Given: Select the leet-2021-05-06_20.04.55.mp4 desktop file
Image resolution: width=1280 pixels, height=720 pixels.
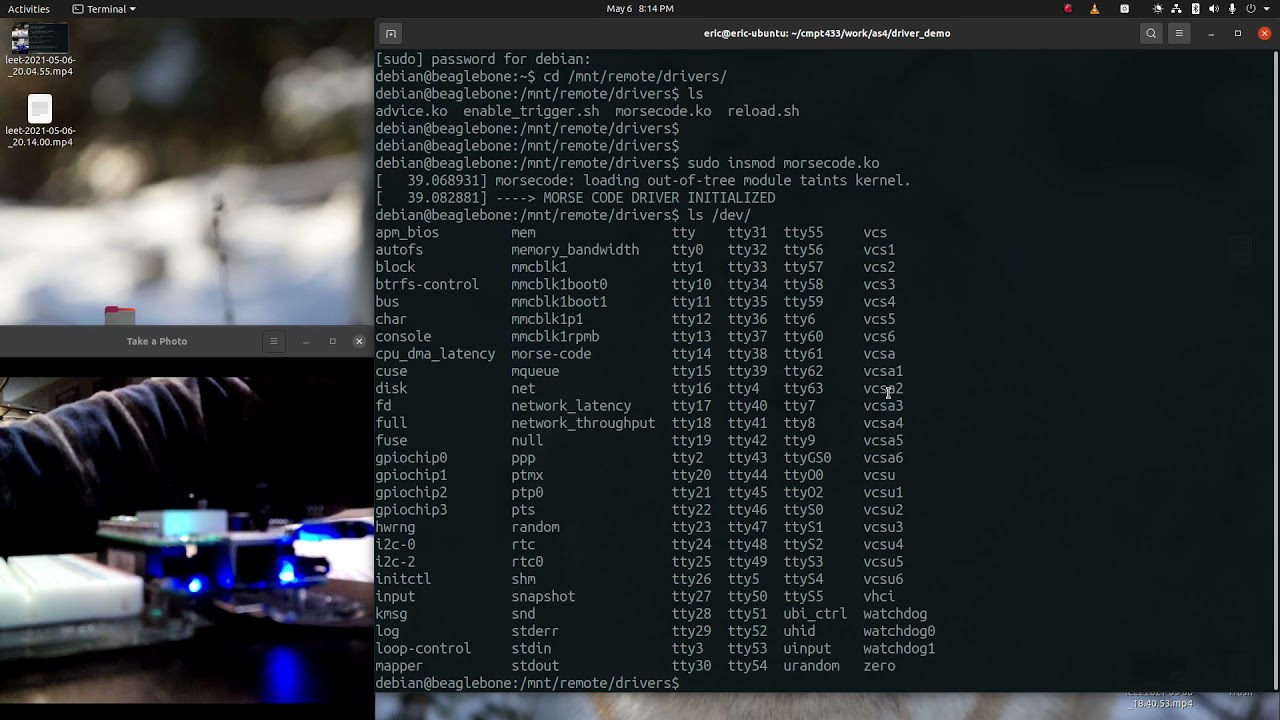Looking at the screenshot, I should (x=40, y=50).
